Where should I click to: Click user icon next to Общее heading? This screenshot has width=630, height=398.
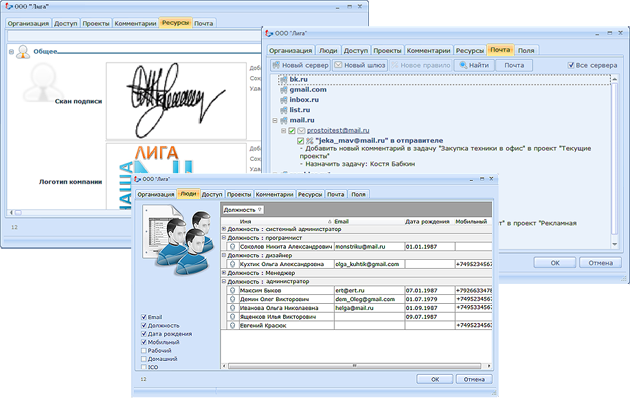pyautogui.click(x=23, y=51)
